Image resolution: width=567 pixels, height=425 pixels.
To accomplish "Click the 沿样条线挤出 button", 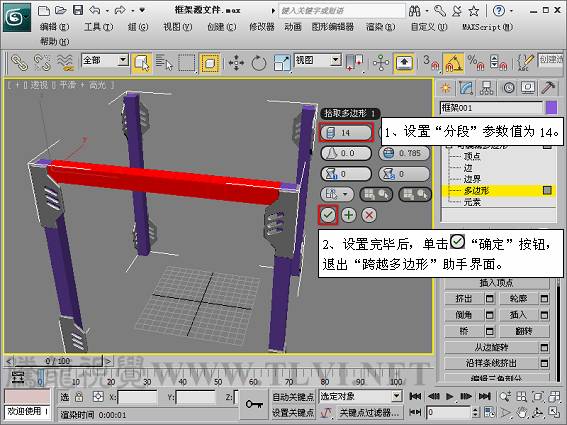I will click(491, 363).
